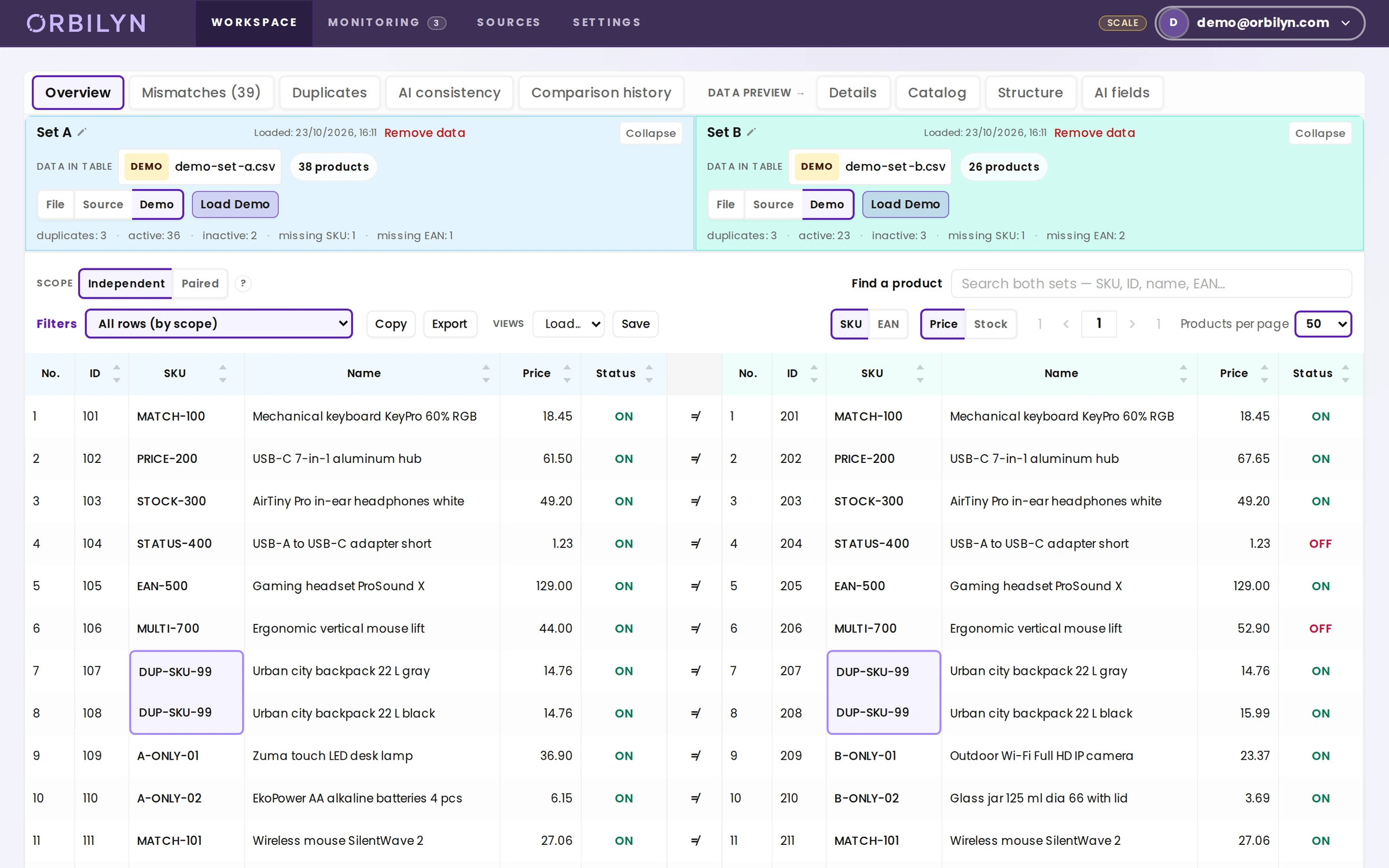Go to Monitoring in top navigation
Viewport: 1389px width, 868px height.
387,23
